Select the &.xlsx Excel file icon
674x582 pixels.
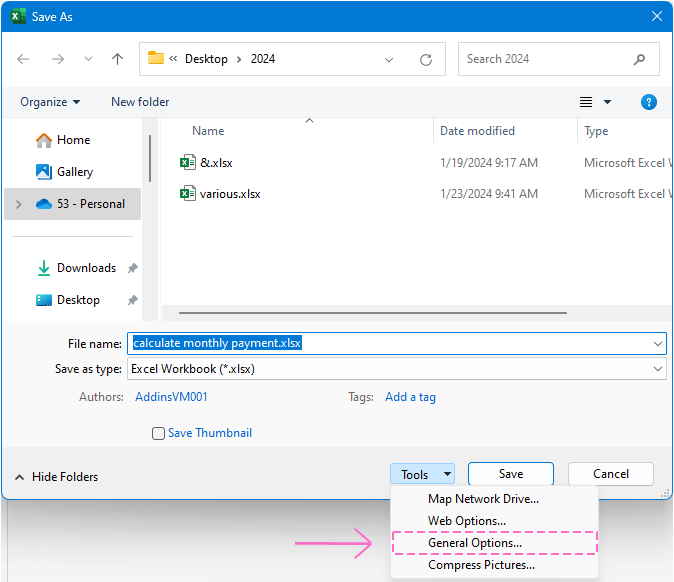187,163
